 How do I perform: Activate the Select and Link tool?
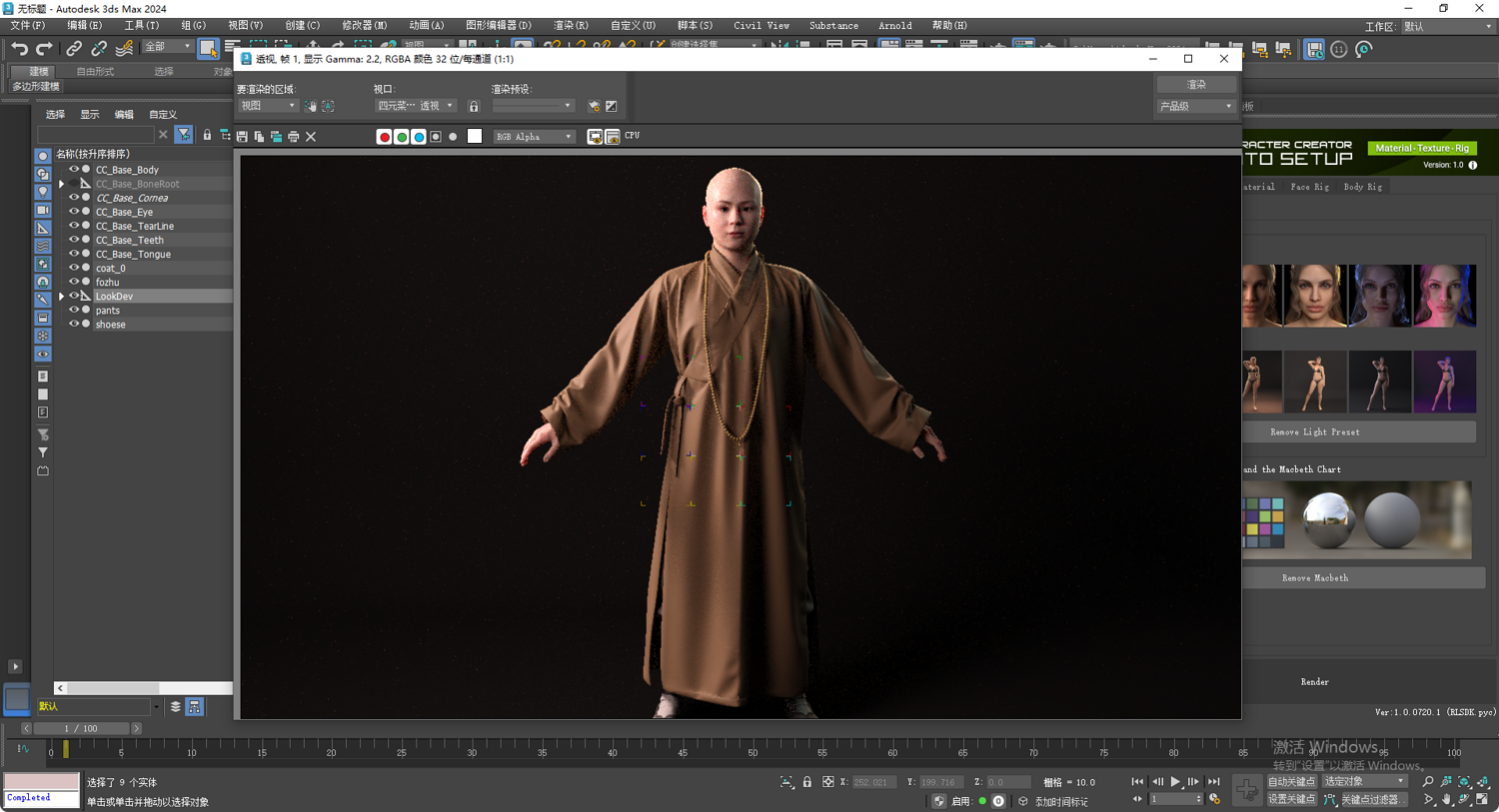pyautogui.click(x=74, y=48)
